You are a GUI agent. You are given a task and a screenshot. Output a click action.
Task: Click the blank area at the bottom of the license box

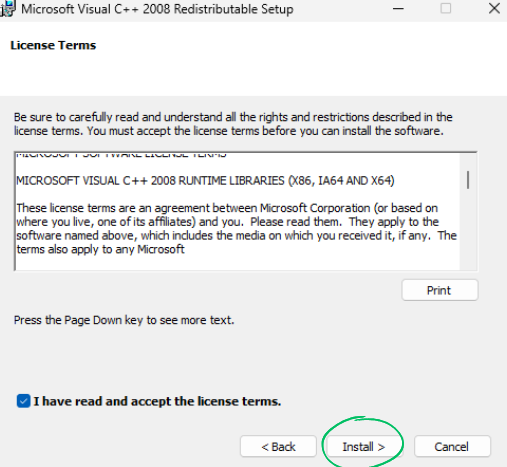click(237, 263)
